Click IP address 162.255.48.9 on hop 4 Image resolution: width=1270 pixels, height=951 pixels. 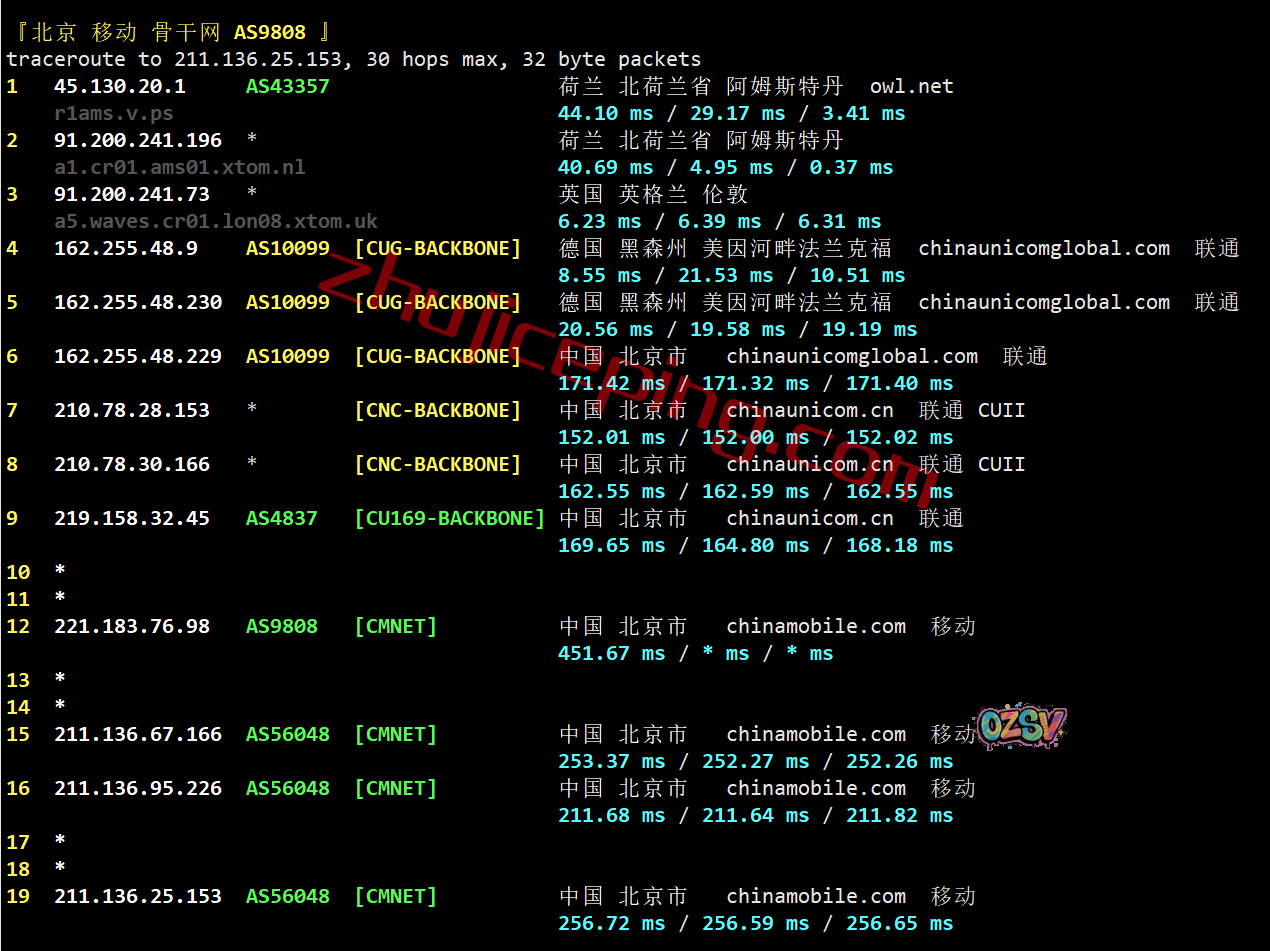pos(125,249)
